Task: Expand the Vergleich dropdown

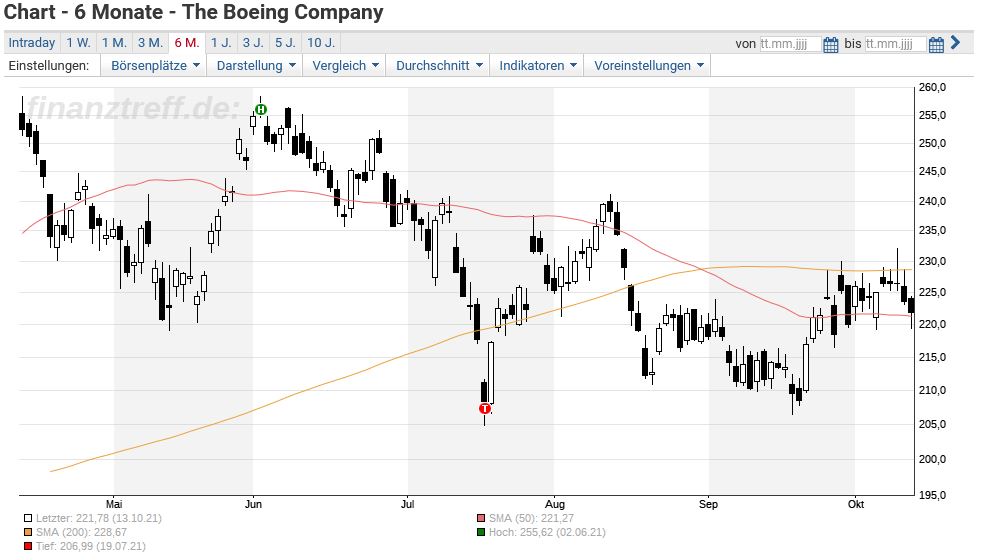Action: (345, 66)
